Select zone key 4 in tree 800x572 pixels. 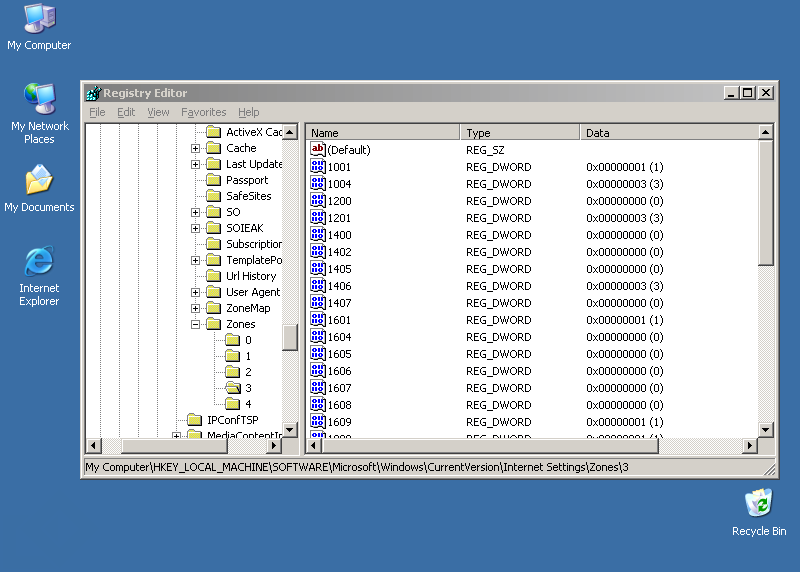pos(248,404)
